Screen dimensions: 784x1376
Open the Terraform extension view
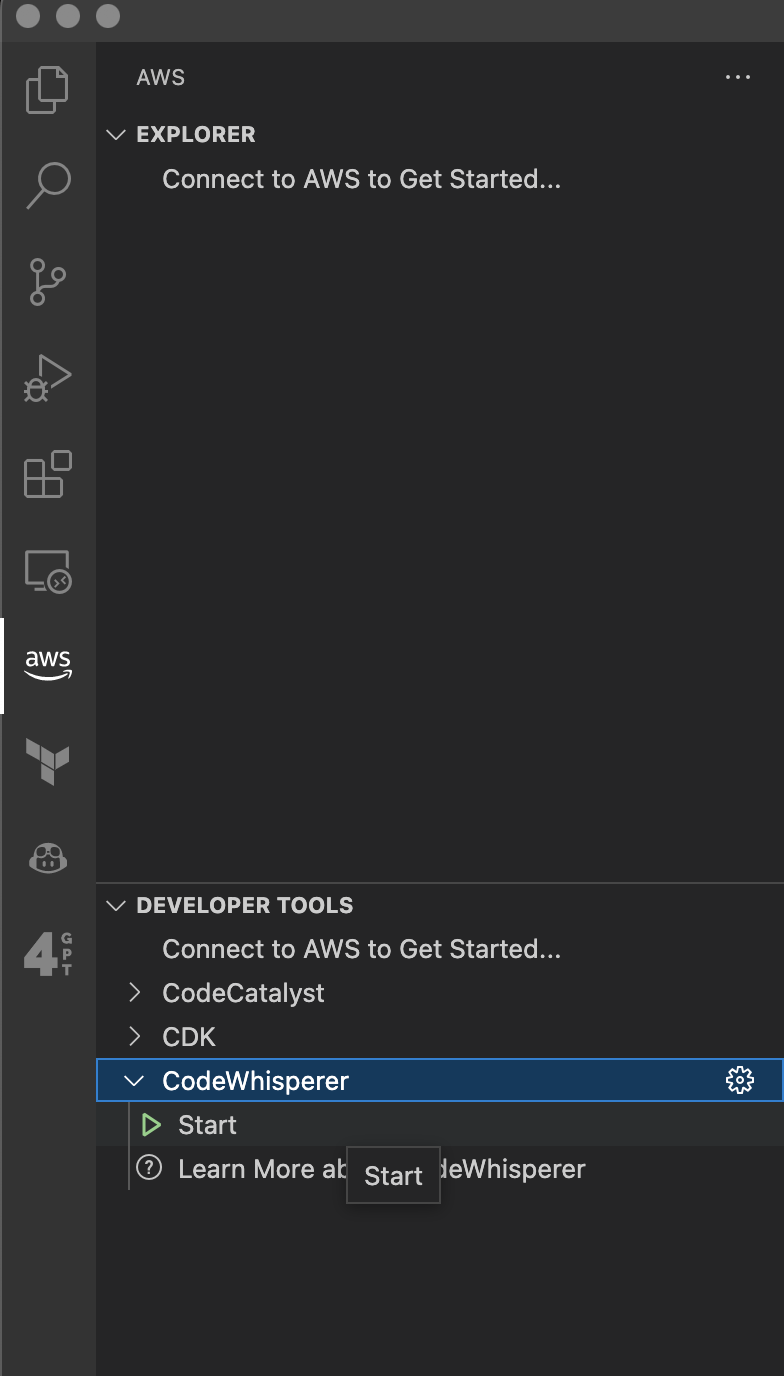click(x=47, y=761)
